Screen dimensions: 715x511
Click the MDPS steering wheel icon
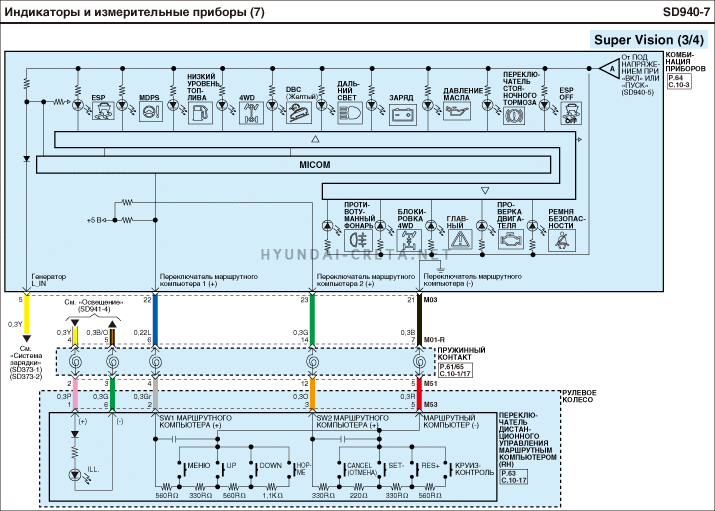click(x=151, y=112)
